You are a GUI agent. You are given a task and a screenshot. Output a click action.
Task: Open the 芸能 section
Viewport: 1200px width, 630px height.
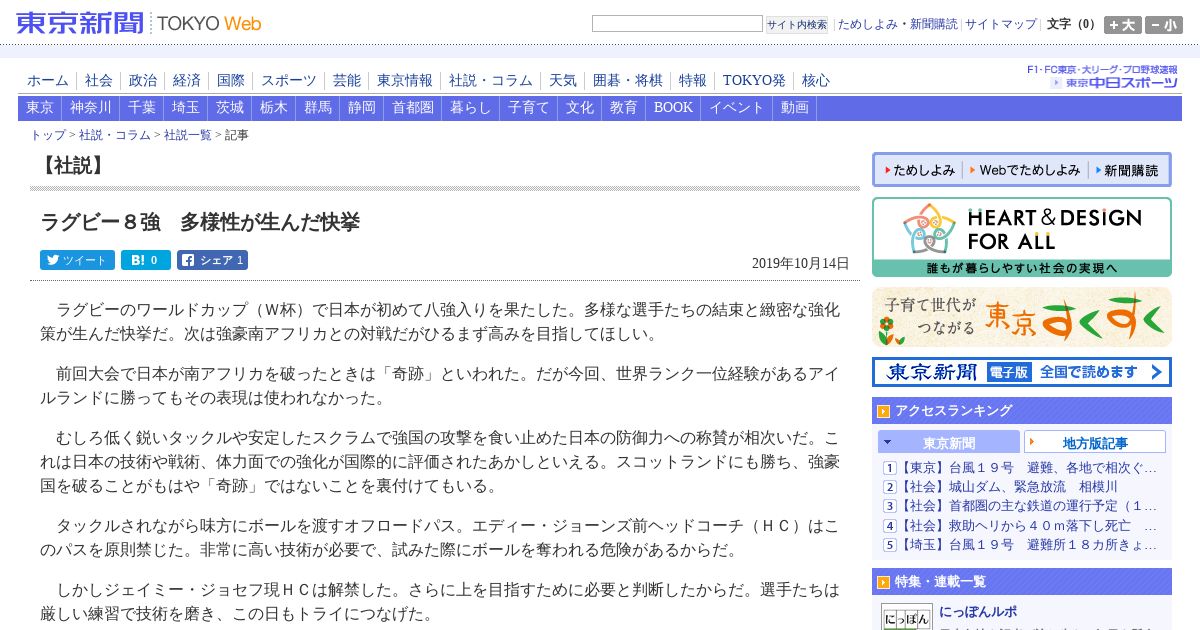click(x=347, y=80)
